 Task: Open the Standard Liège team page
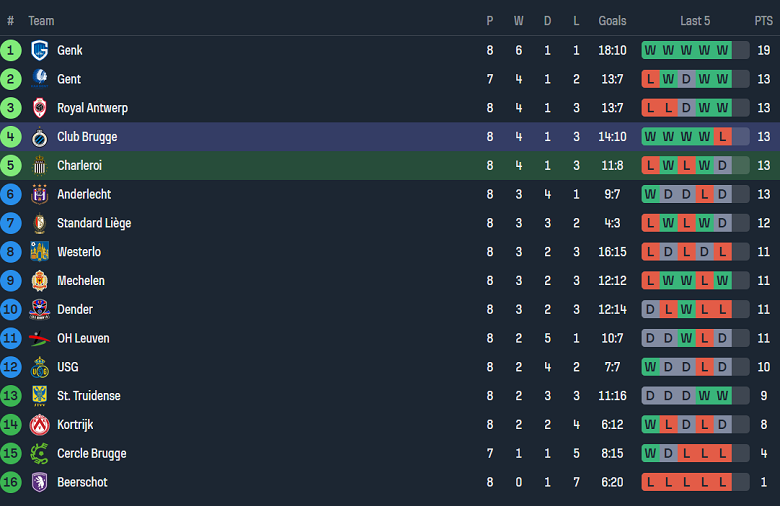pos(94,223)
